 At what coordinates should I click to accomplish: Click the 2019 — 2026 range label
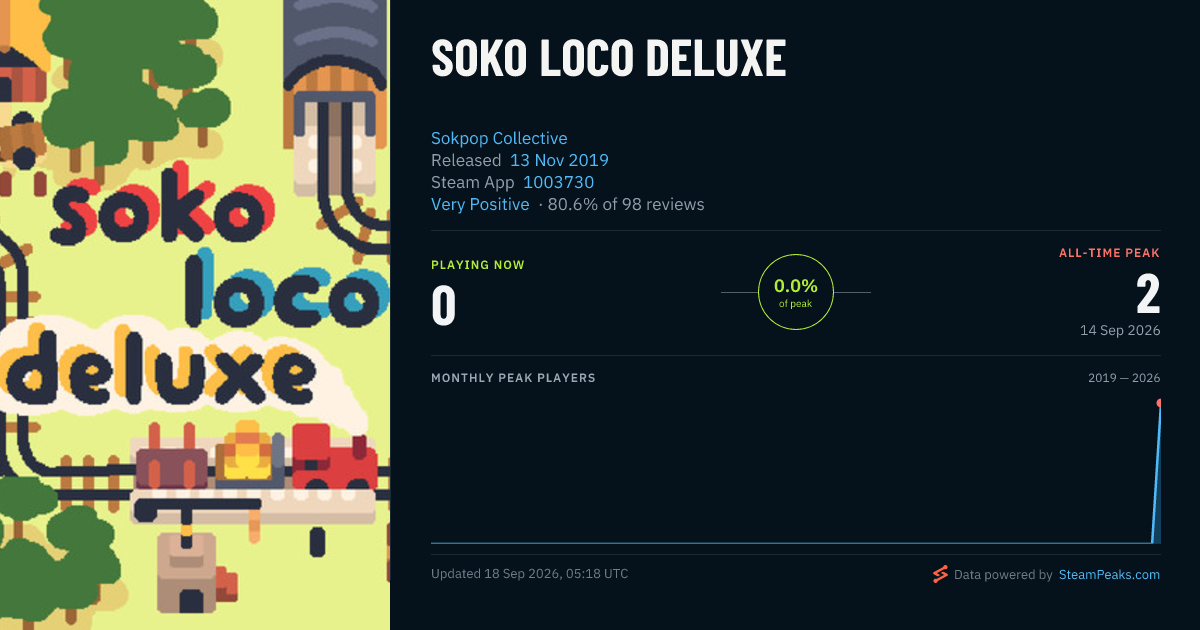coord(1124,378)
